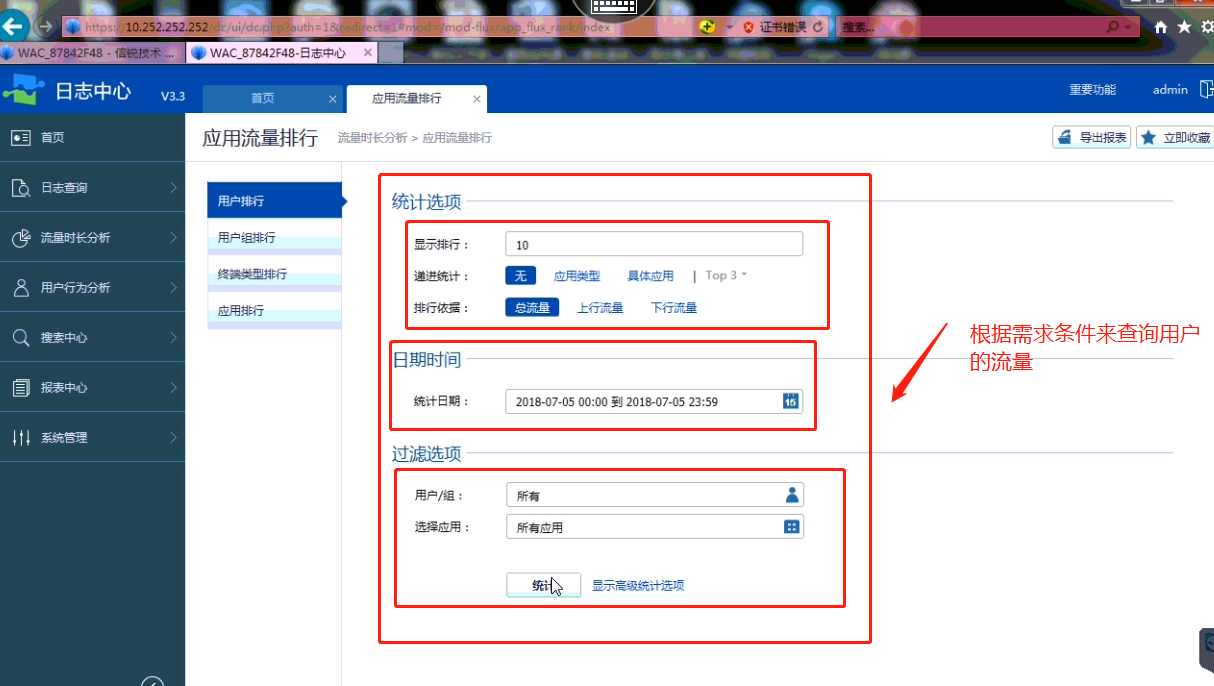Choose 应用类型 progressive statistics option
The height and width of the screenshot is (686, 1214).
[x=577, y=276]
